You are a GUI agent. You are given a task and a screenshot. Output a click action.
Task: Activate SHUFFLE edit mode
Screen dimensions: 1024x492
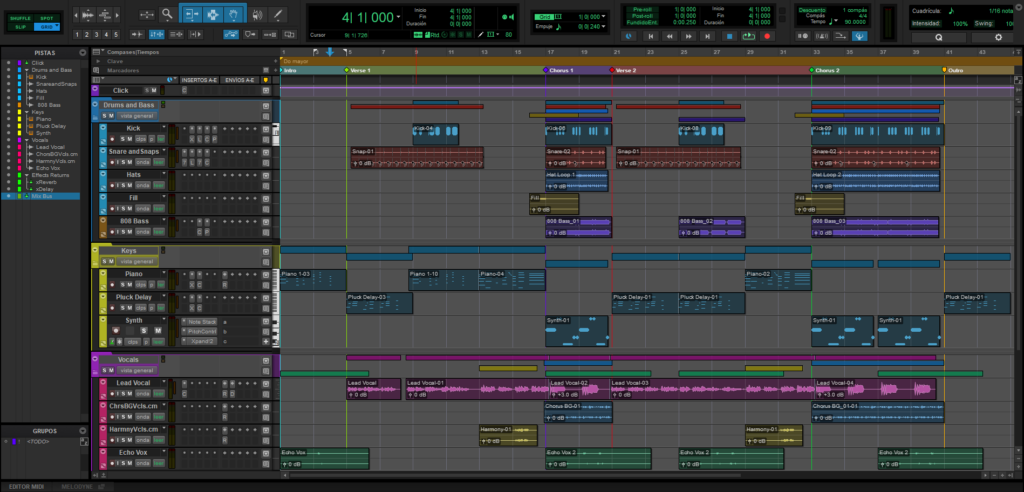19,19
